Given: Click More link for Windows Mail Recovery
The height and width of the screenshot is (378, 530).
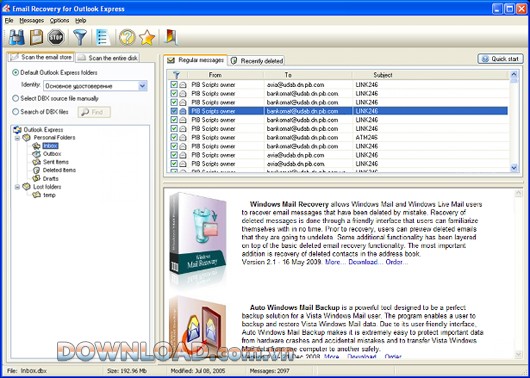Looking at the screenshot, I should pyautogui.click(x=335, y=262).
